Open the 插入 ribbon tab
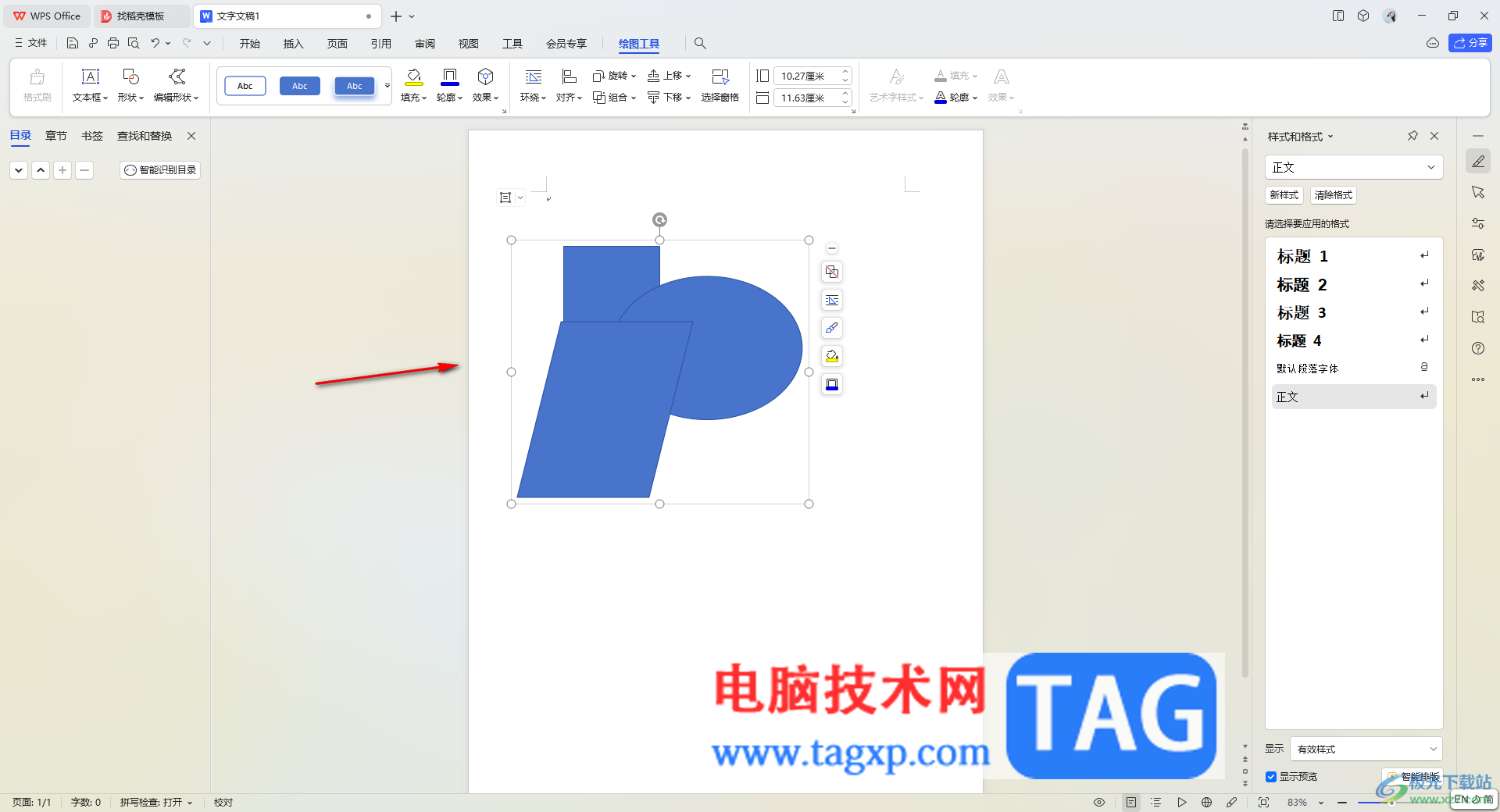This screenshot has height=812, width=1500. pos(293,44)
